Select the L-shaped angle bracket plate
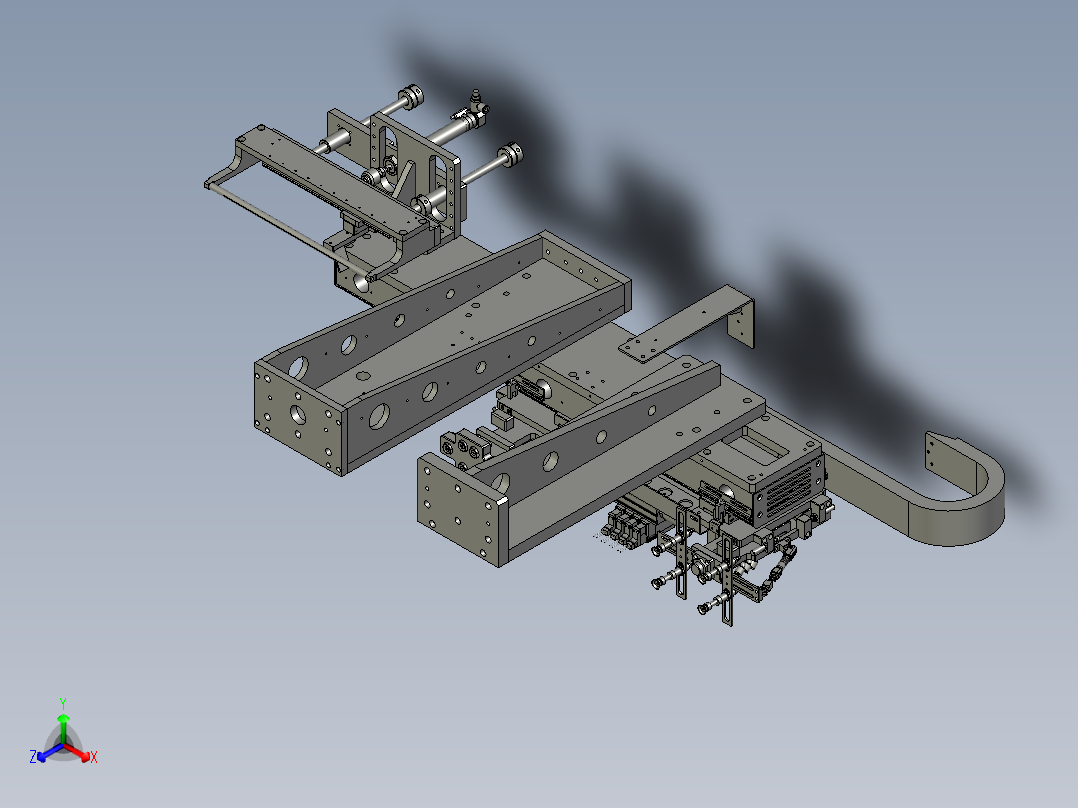 [688, 323]
